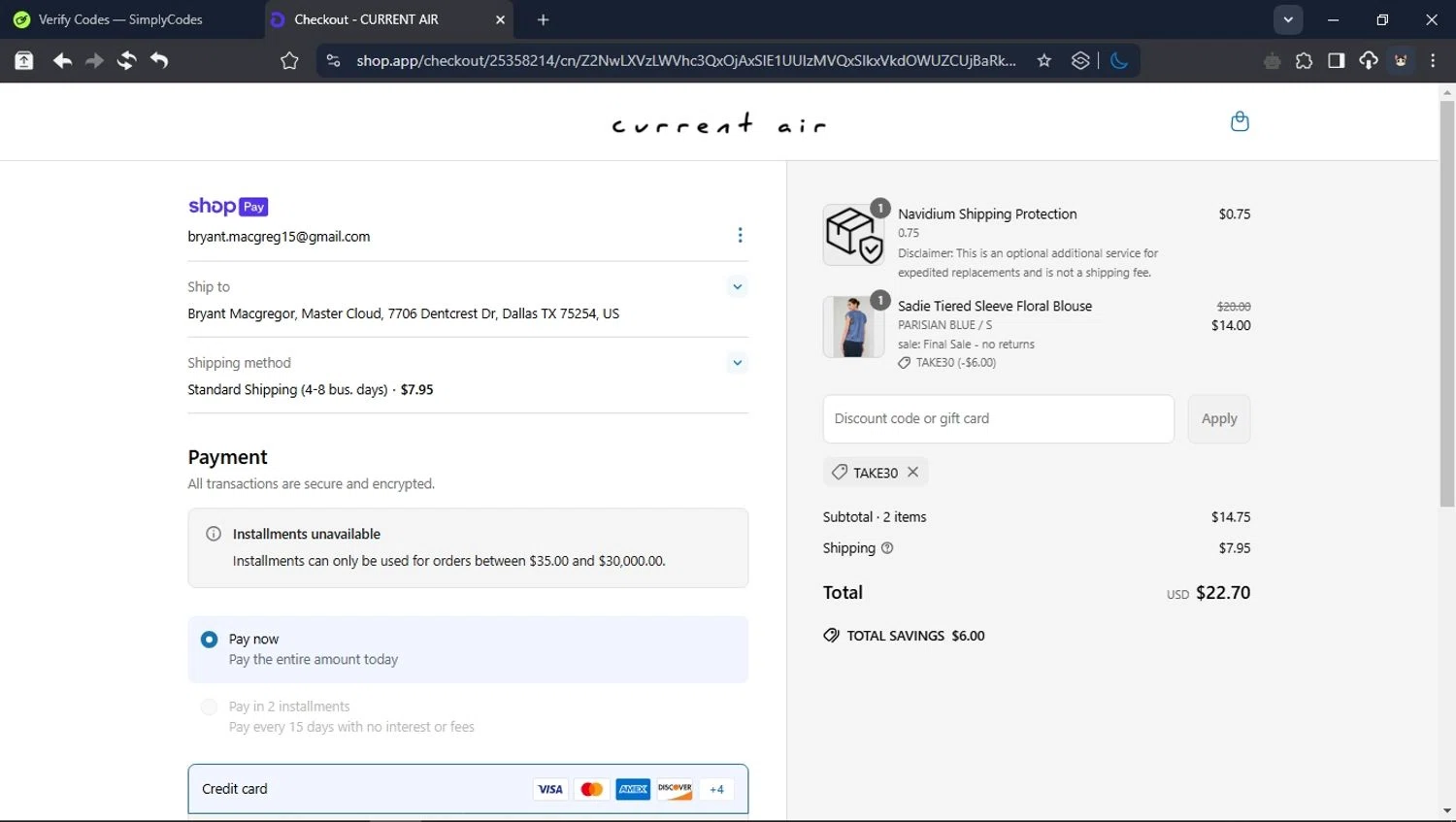Image resolution: width=1456 pixels, height=822 pixels.
Task: Switch to Verify Codes — SimplyCodes tab
Action: coord(131,19)
